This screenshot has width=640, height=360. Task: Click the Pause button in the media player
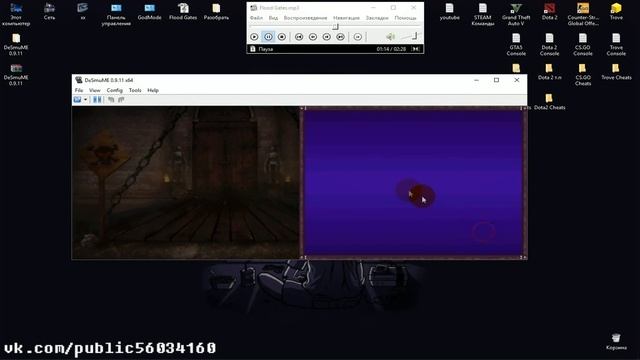click(268, 37)
